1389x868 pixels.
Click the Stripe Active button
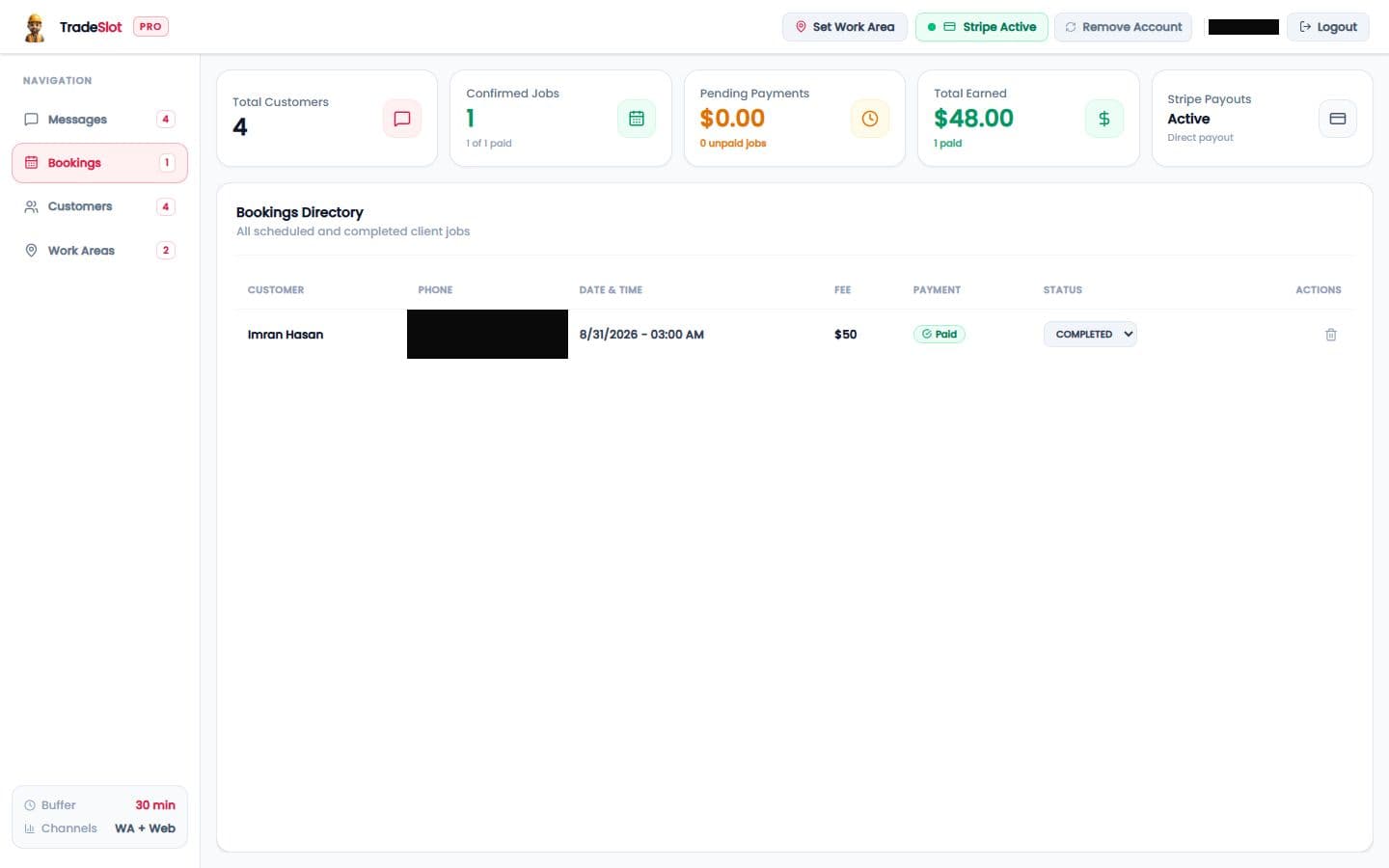tap(982, 27)
